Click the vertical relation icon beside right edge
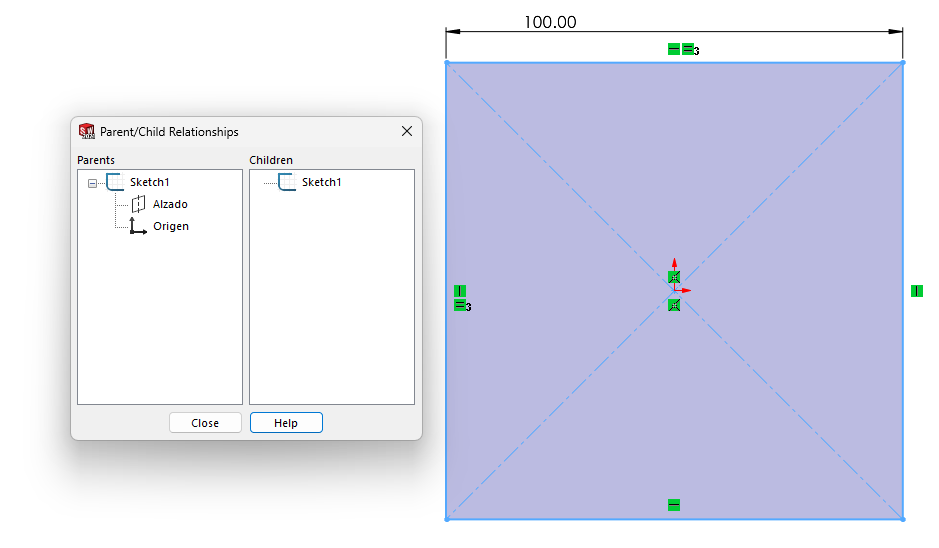 tap(917, 291)
